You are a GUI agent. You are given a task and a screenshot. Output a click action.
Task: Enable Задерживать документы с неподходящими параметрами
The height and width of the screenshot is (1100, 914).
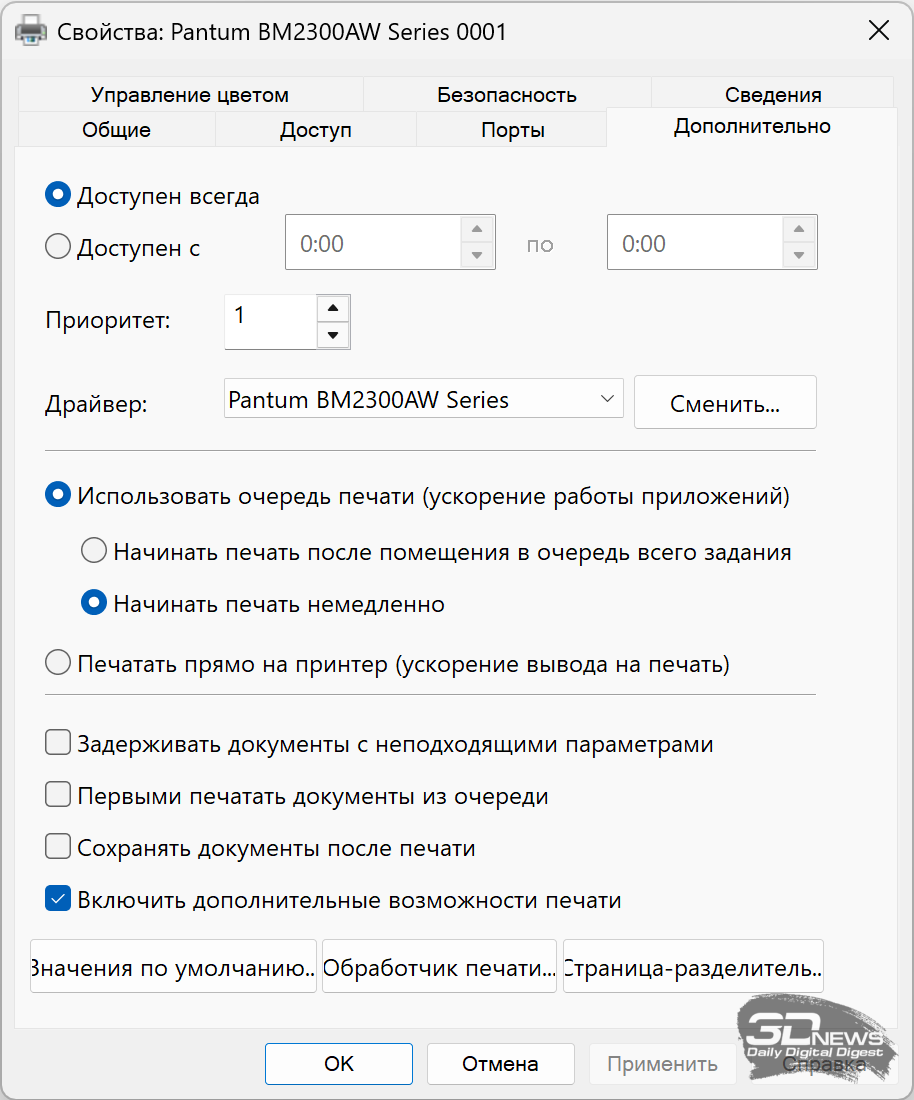tap(59, 744)
